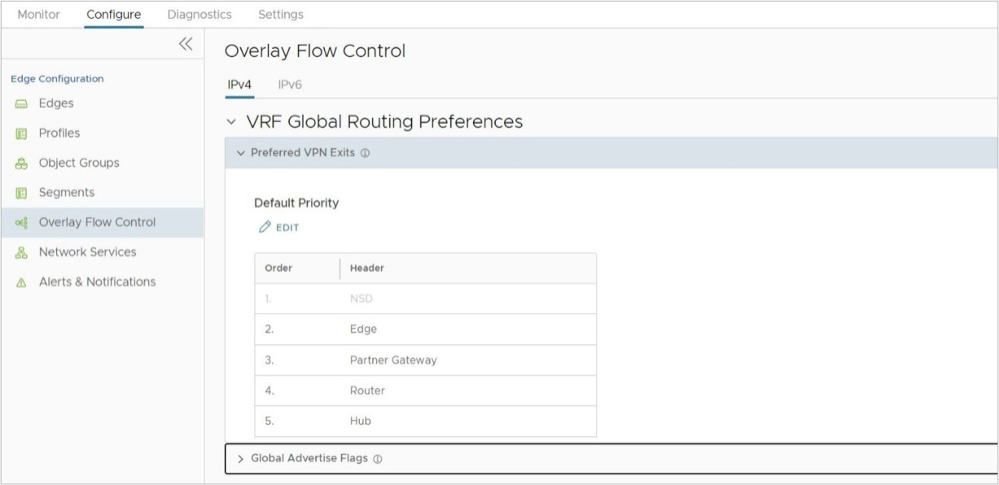
Task: Click the Edit button under Default Priority
Action: 279,228
